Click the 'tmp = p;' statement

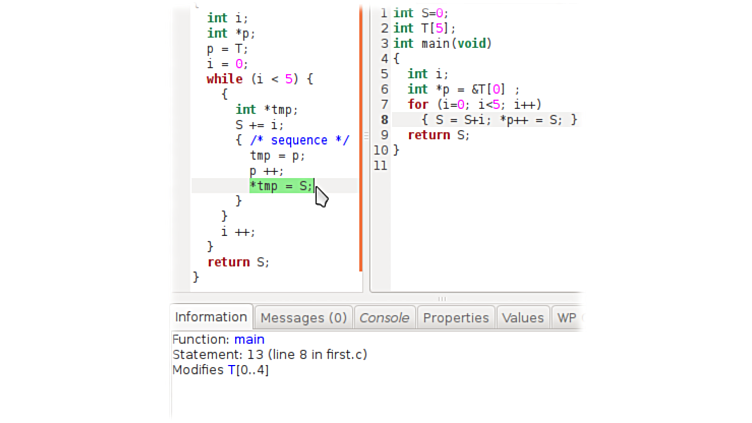coord(277,155)
